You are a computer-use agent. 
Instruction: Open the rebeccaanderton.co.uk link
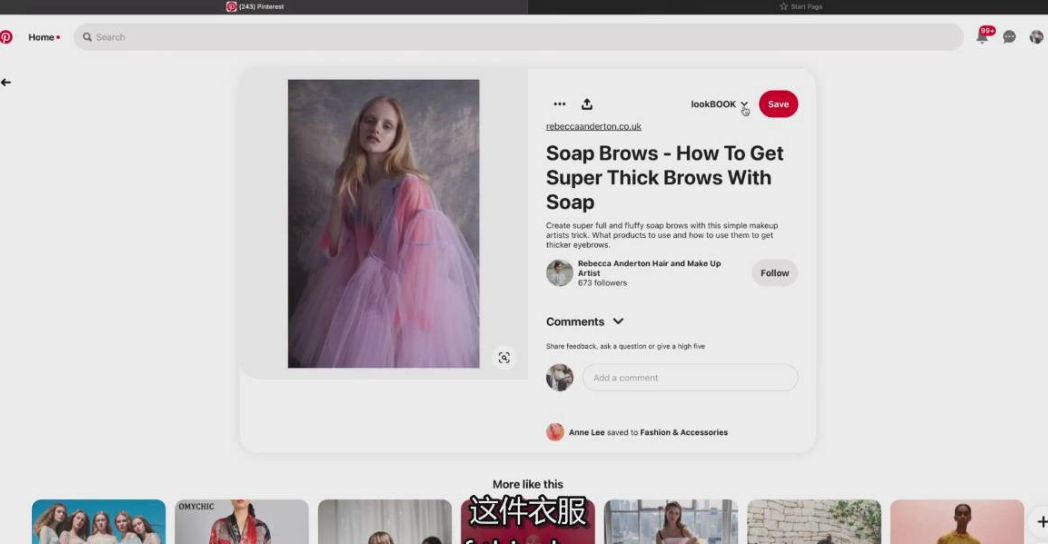(593, 127)
